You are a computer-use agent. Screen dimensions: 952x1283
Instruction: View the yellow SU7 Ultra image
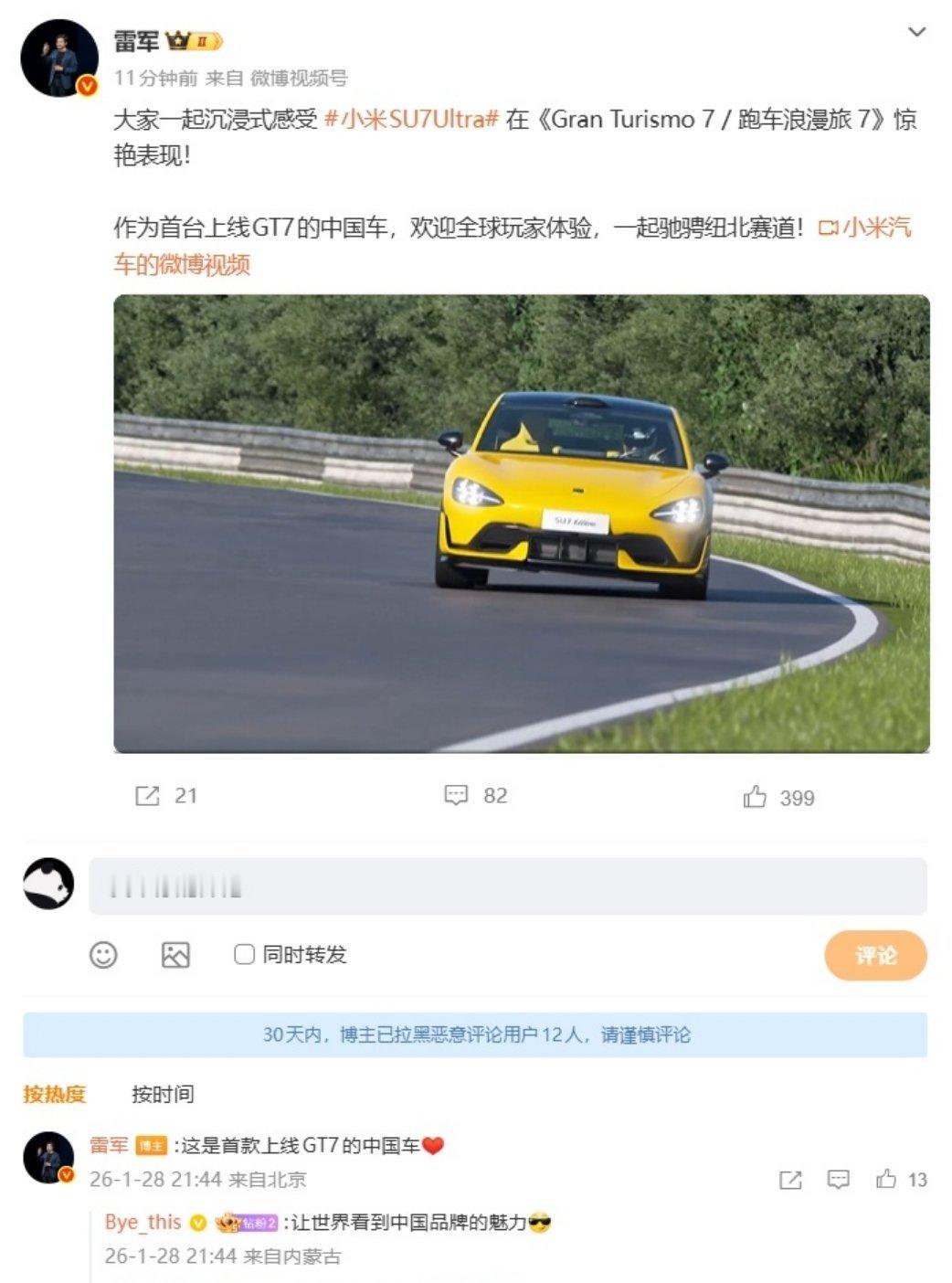522,524
